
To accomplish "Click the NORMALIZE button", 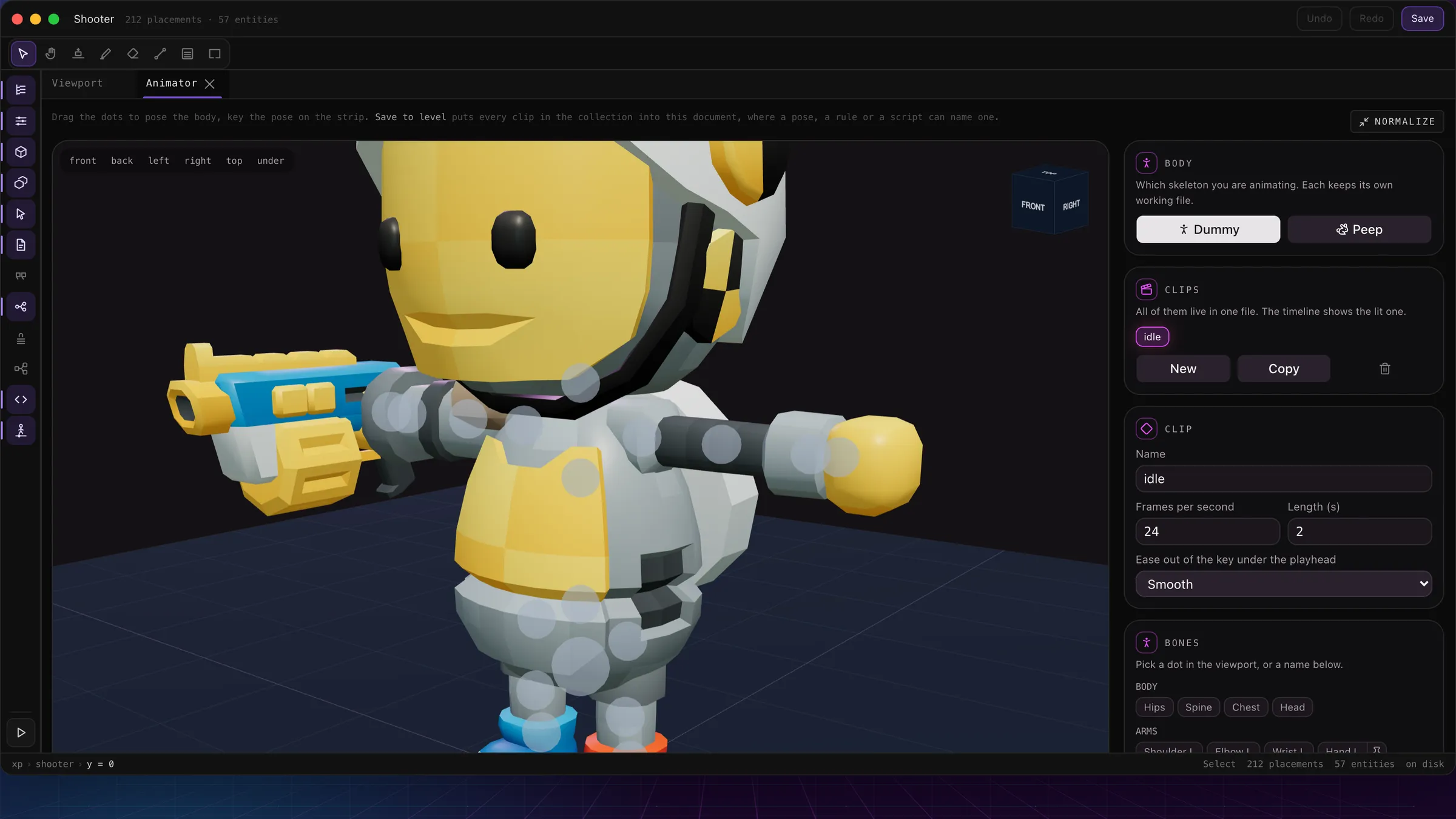I will pyautogui.click(x=1397, y=121).
